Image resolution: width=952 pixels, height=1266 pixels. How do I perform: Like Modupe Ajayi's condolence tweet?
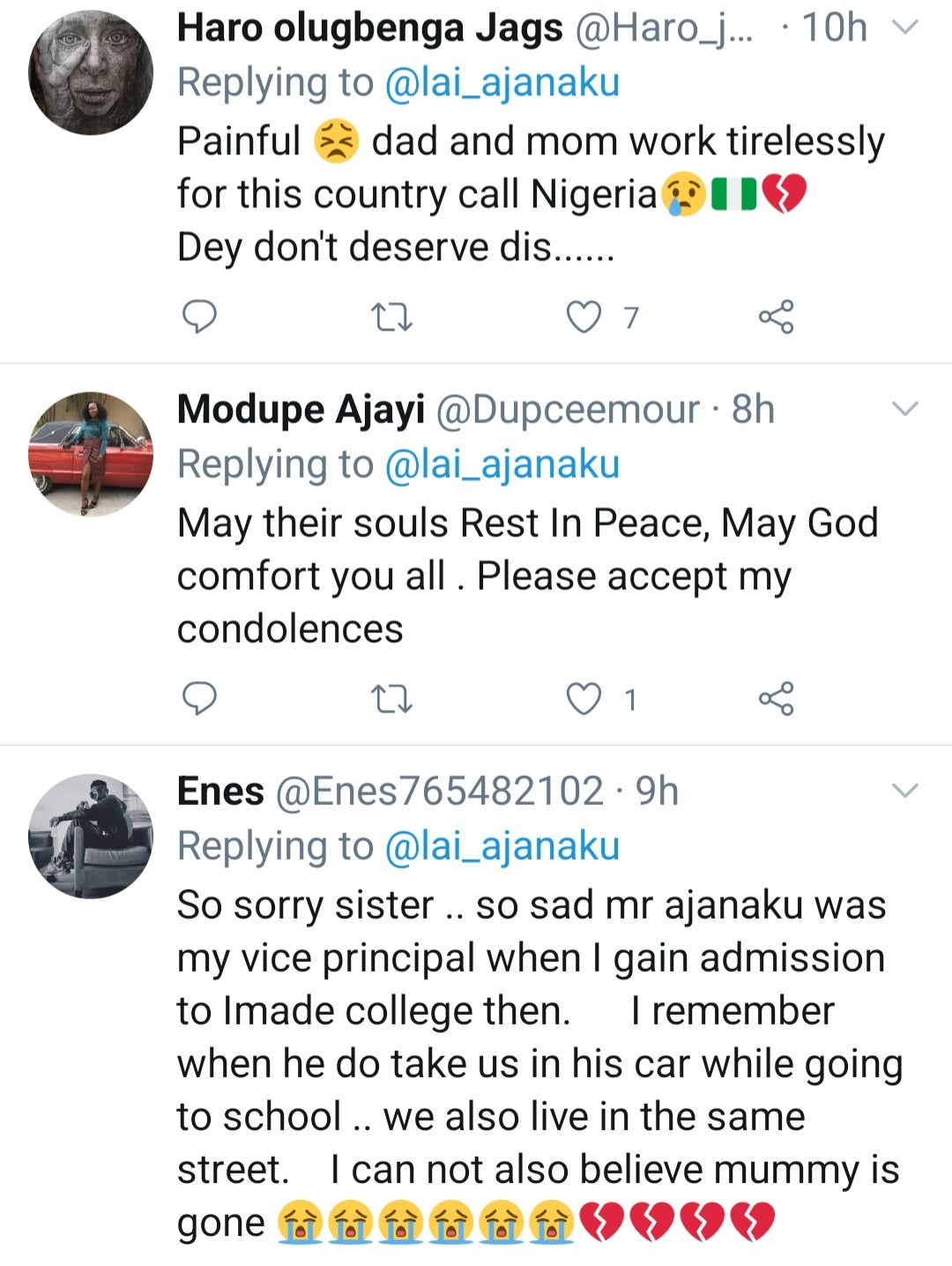point(584,699)
